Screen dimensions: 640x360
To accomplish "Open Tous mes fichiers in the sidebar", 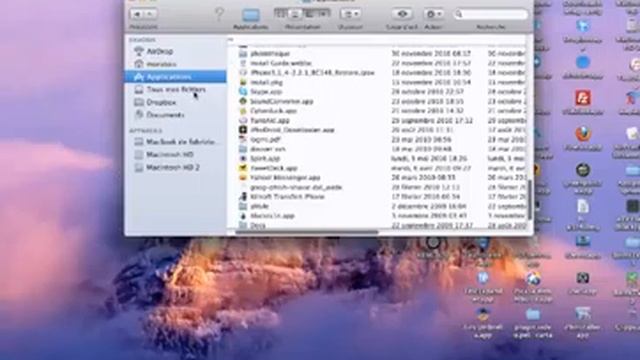I will click(x=176, y=89).
